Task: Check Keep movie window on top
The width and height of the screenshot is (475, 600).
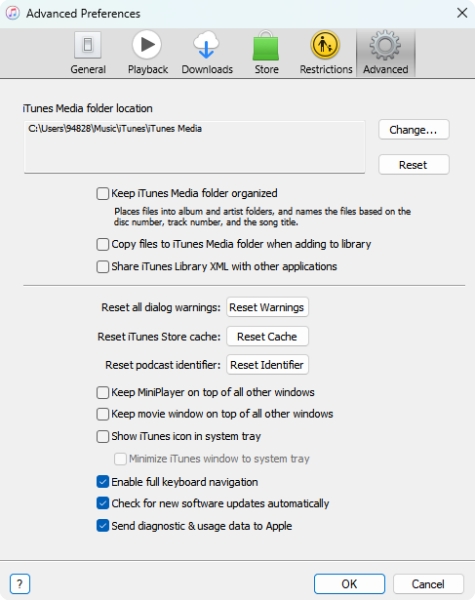Action: (103, 414)
